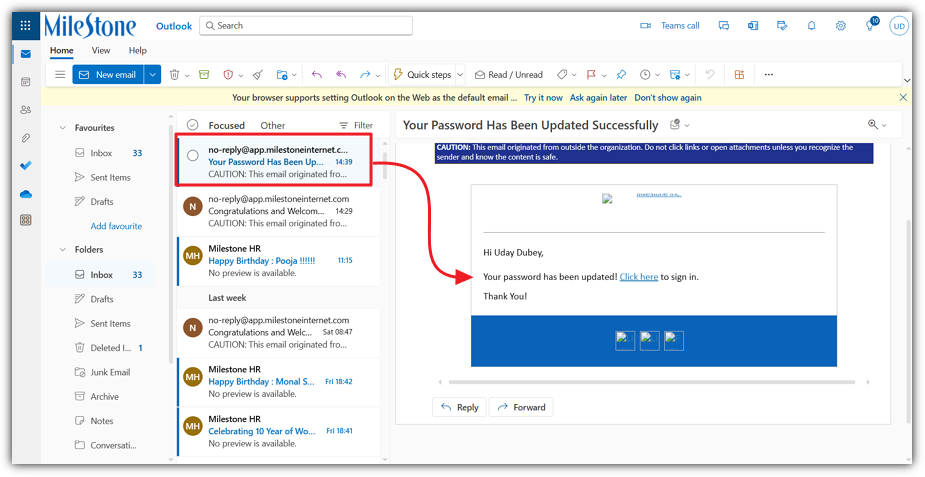Collapse the Favourites section
Screen dimensions: 925x477
(63, 128)
